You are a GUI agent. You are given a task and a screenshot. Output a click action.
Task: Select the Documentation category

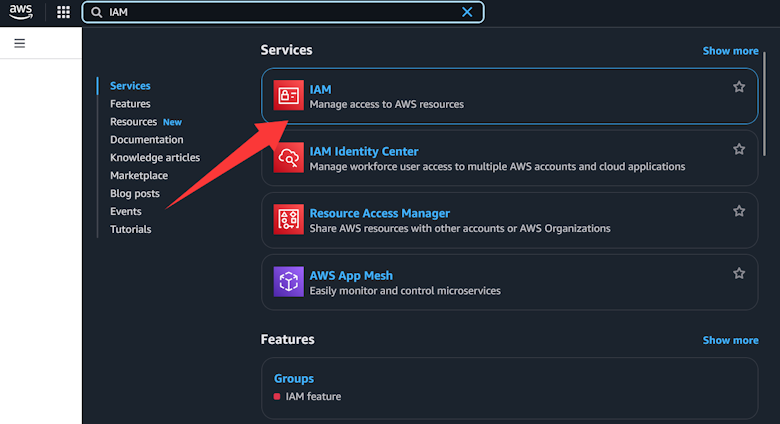click(x=146, y=140)
